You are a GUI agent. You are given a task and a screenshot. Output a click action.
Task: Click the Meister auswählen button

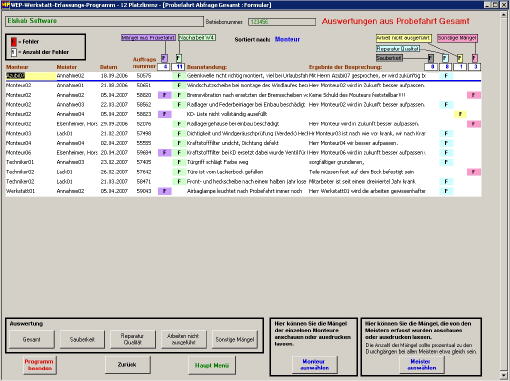click(422, 365)
